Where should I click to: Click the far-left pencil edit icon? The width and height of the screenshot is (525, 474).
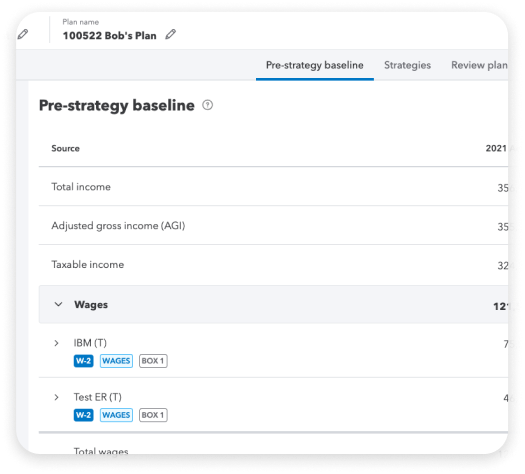(x=23, y=34)
